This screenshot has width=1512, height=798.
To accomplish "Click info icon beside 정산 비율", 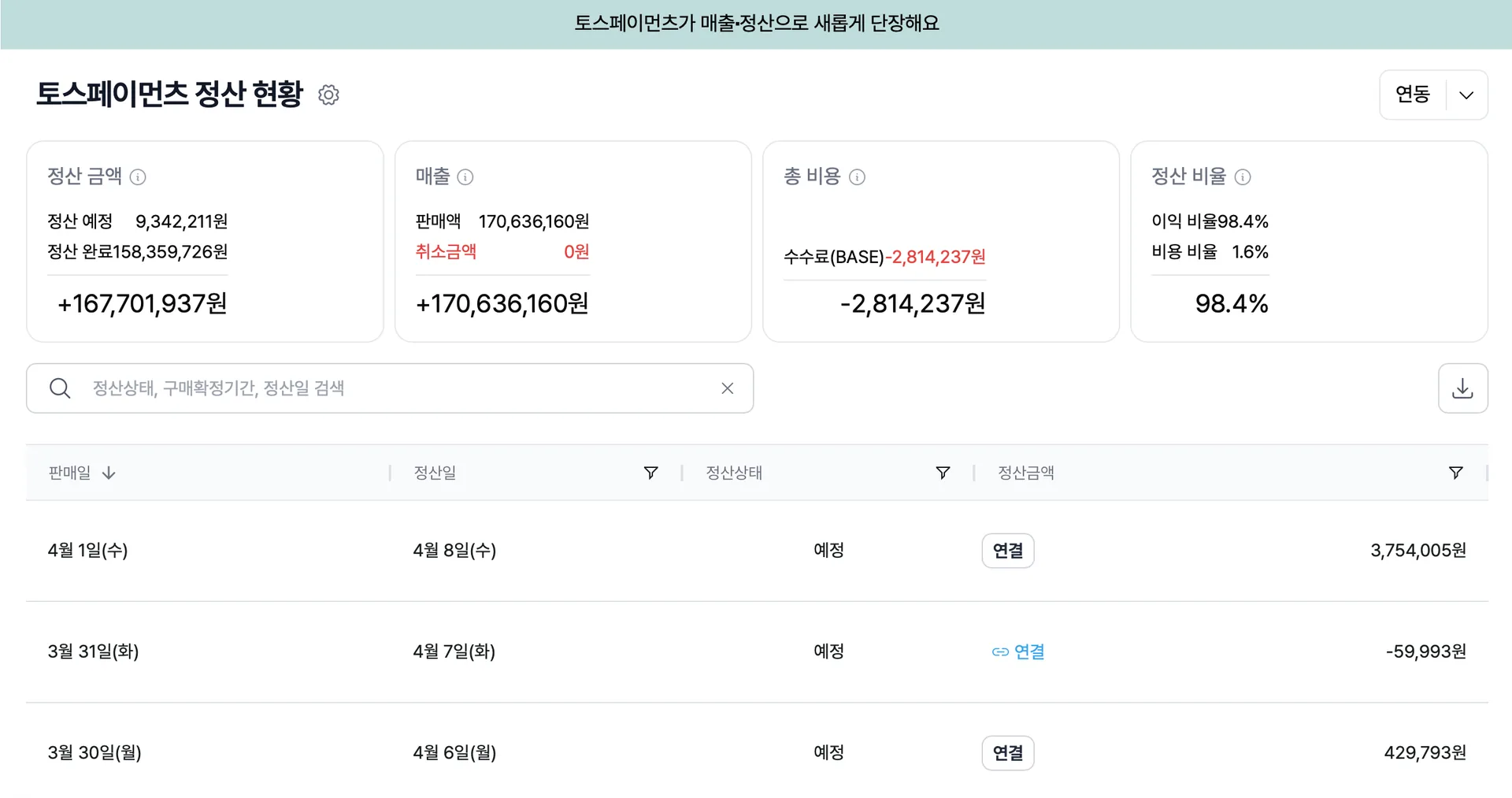I will click(x=1243, y=176).
